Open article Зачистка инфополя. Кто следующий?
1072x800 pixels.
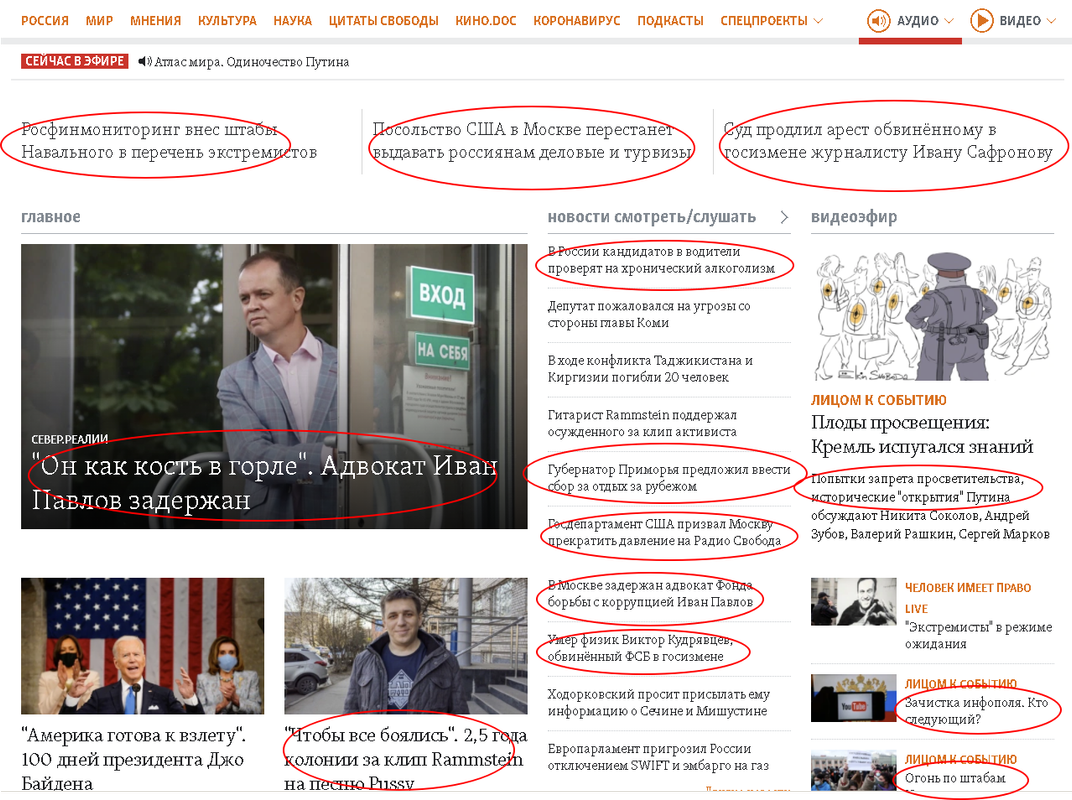(976, 711)
